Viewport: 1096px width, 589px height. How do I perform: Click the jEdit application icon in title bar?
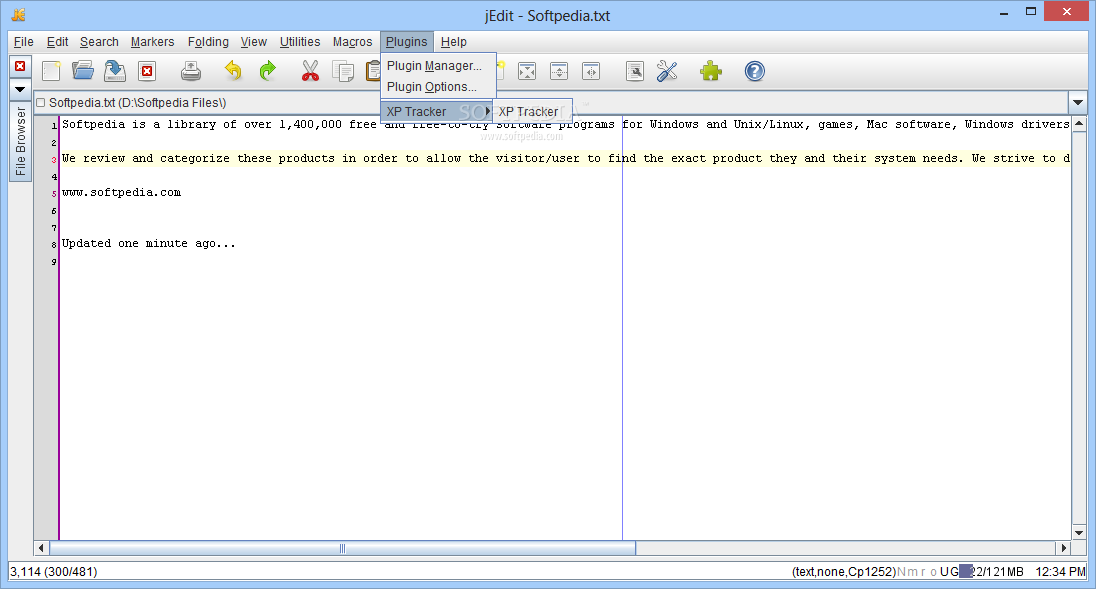tap(18, 15)
